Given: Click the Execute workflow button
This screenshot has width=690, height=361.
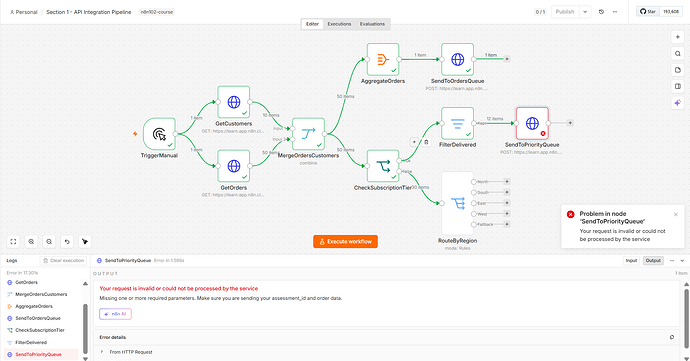Looking at the screenshot, I should pyautogui.click(x=345, y=241).
